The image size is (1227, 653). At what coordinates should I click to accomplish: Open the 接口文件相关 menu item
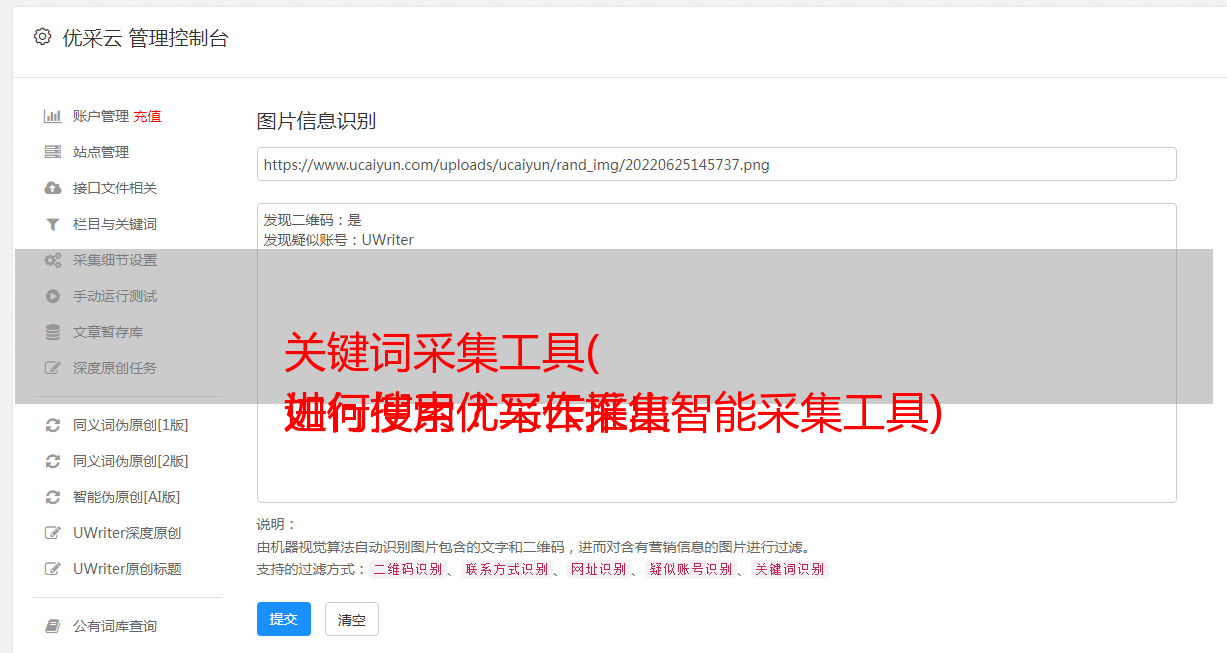pyautogui.click(x=115, y=188)
